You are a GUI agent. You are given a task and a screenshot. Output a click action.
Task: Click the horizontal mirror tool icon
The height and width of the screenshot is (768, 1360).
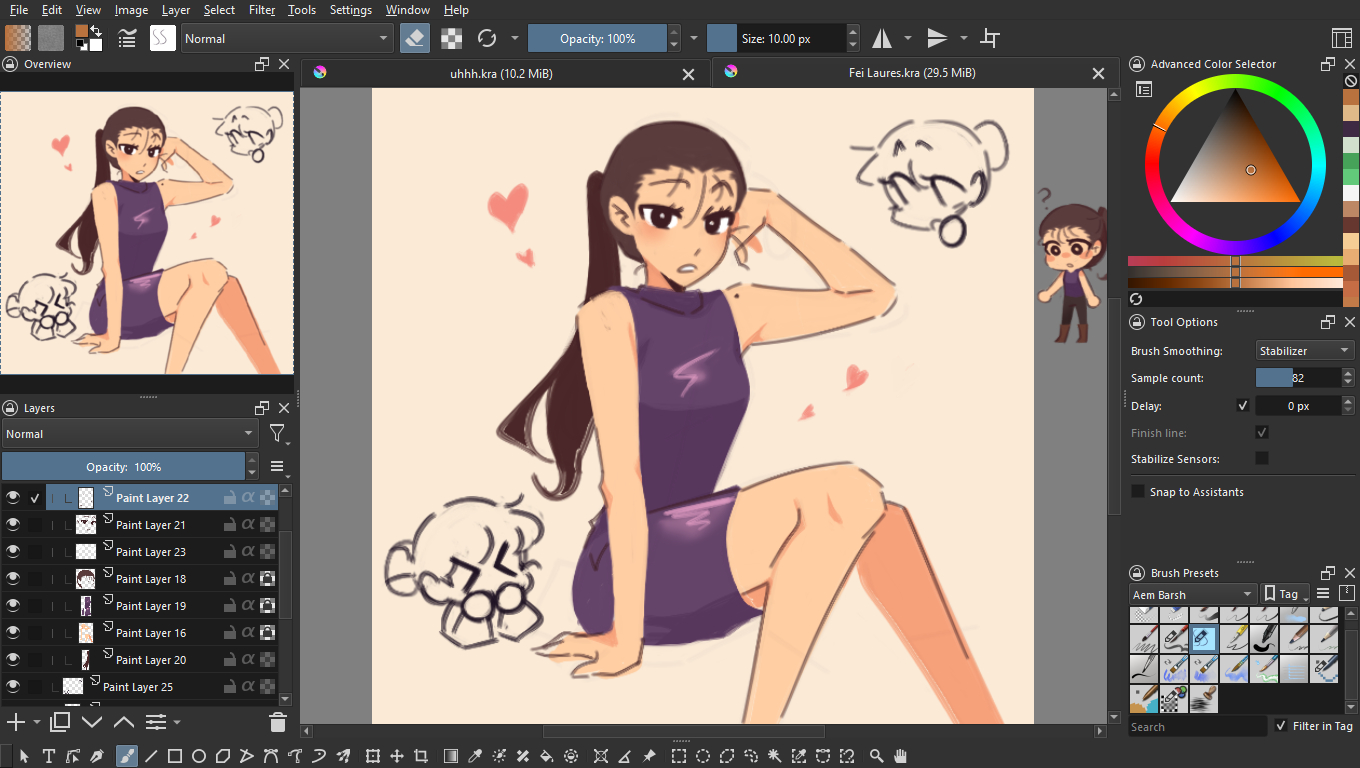point(882,39)
